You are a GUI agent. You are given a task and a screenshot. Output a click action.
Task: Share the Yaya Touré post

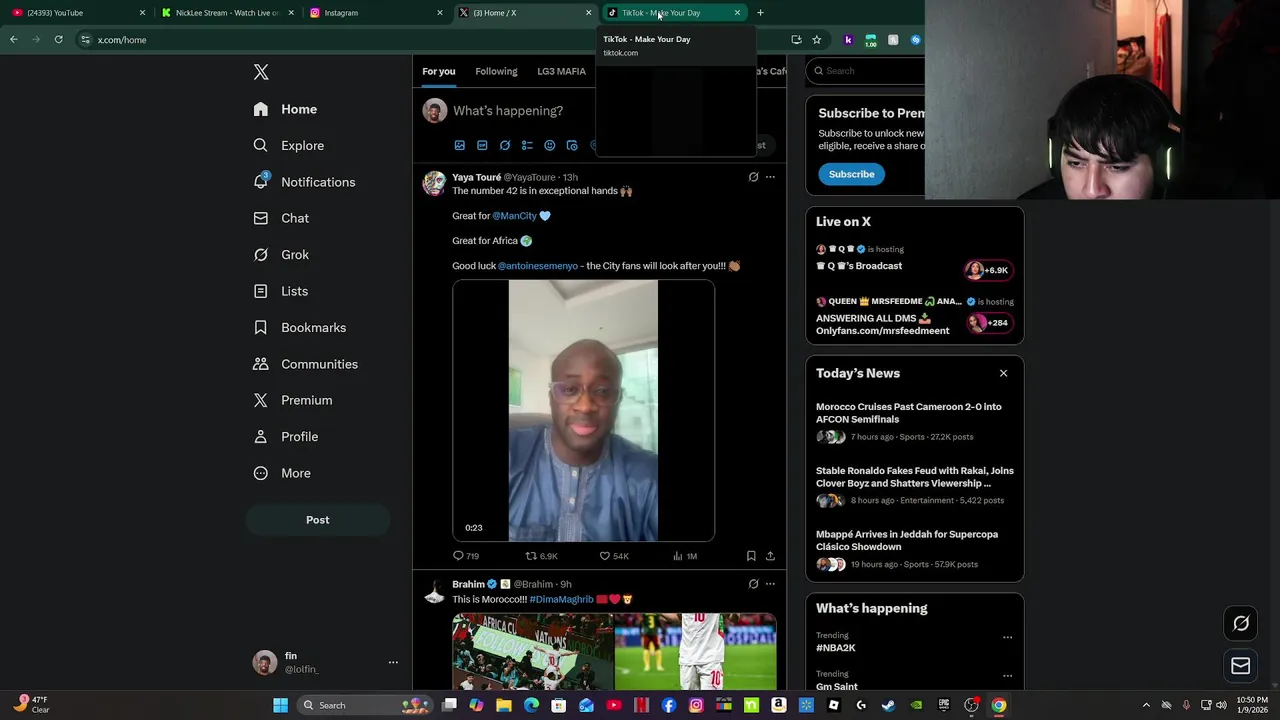770,556
